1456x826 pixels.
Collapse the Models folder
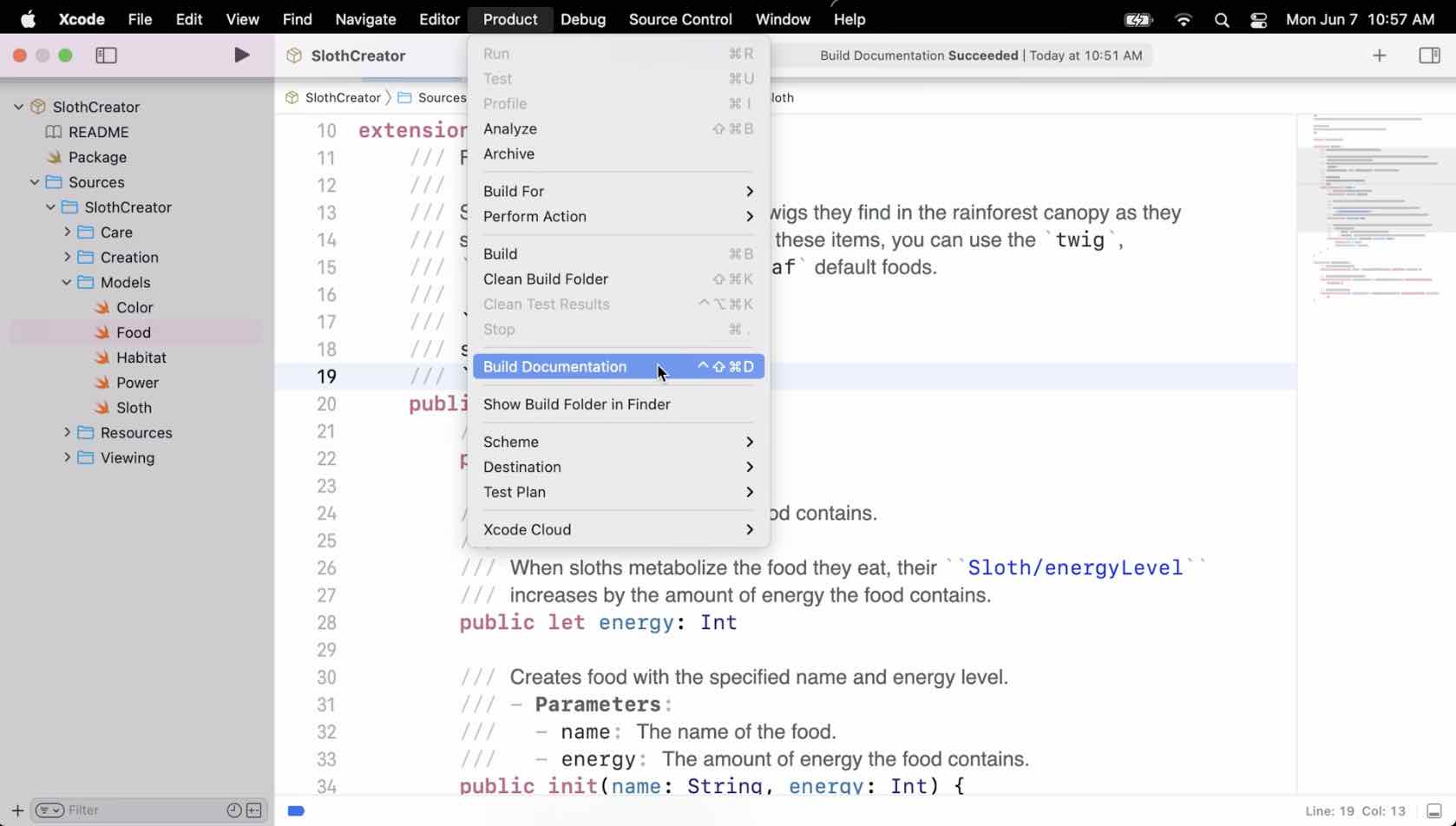tap(67, 283)
